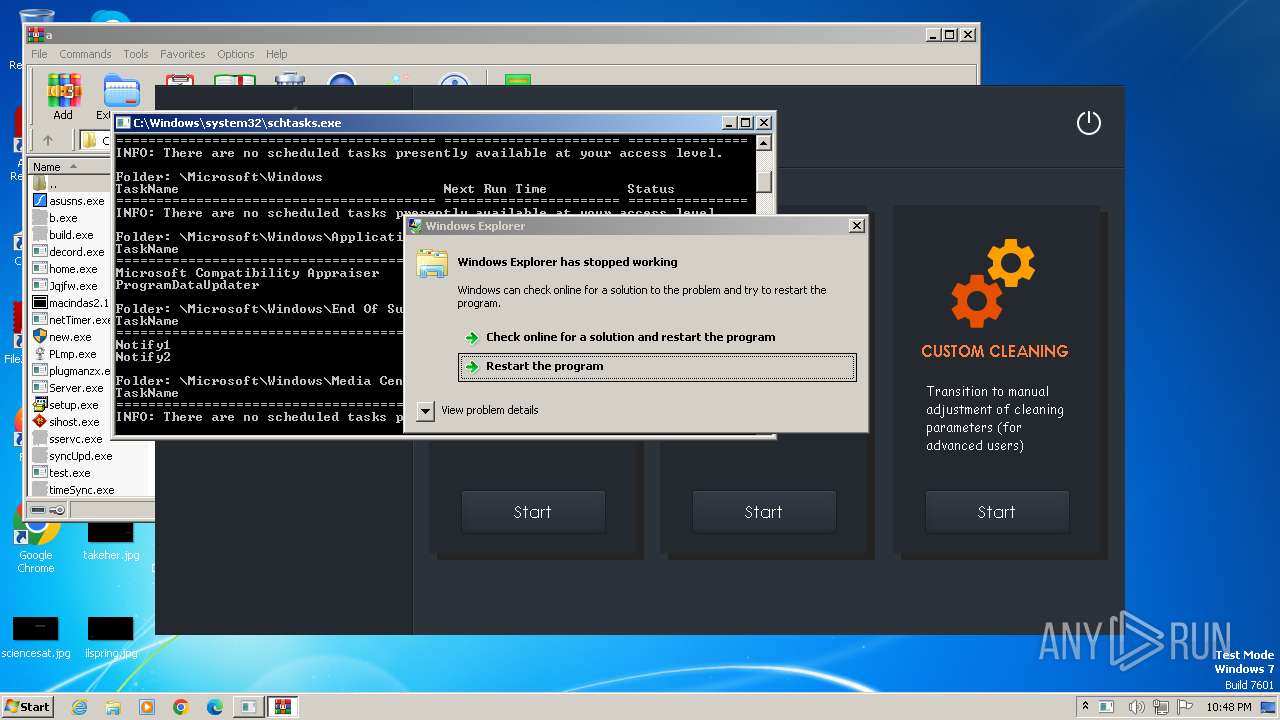Expand View problem details arrow
The height and width of the screenshot is (720, 1280).
[426, 410]
